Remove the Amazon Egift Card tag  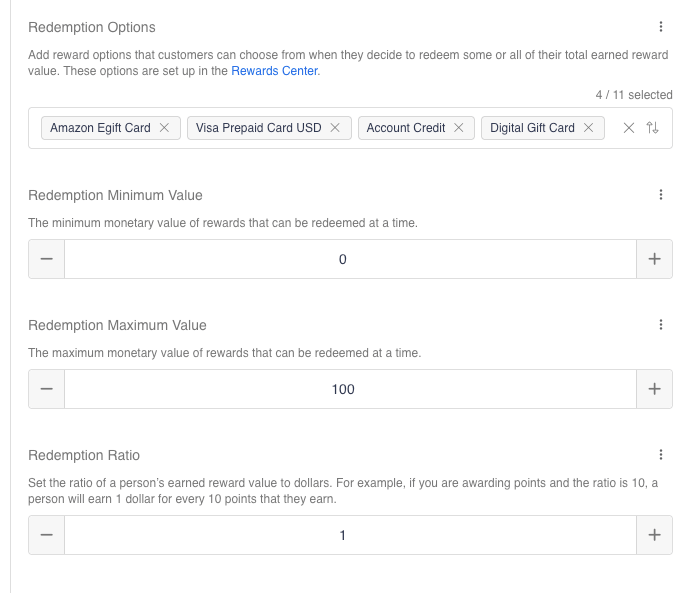[x=164, y=128]
